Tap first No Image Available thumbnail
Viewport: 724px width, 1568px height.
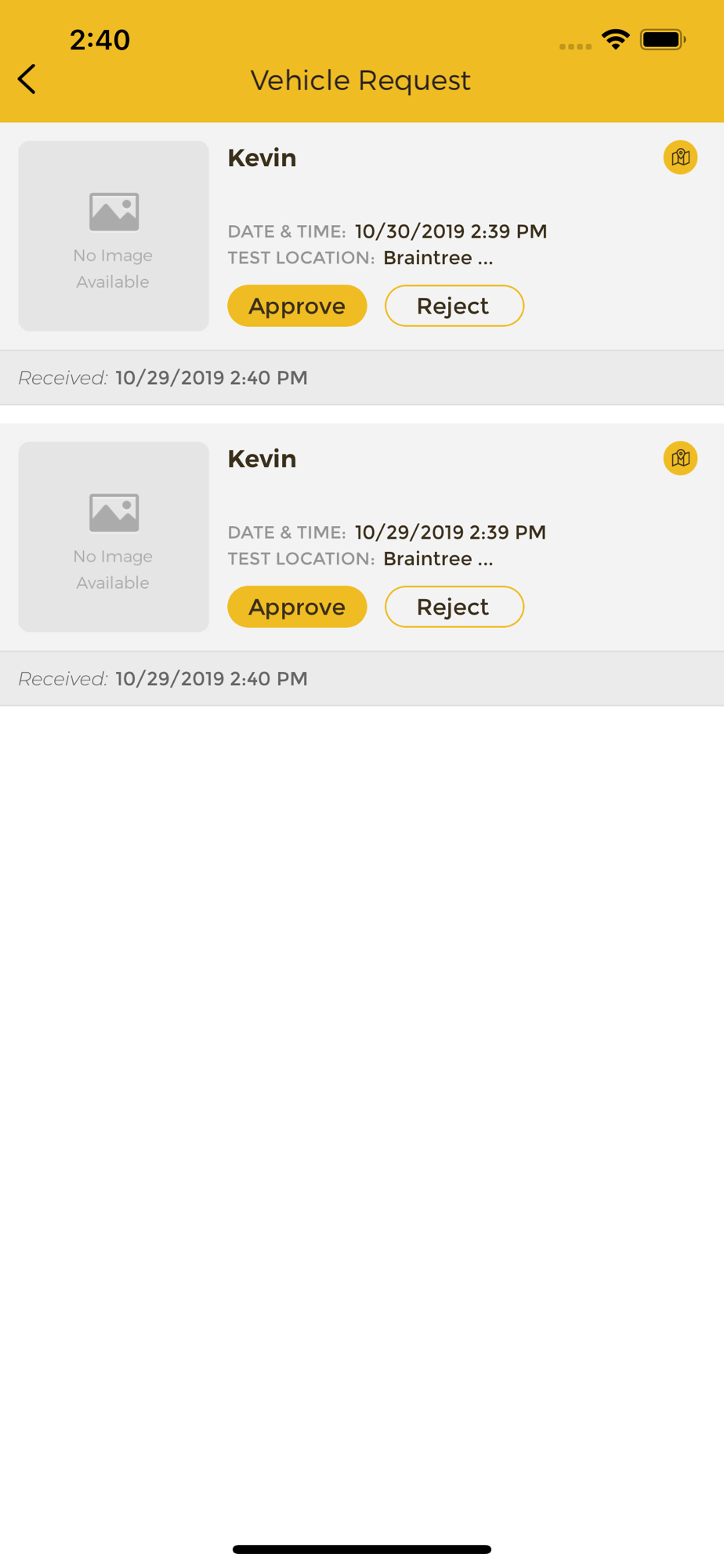tap(114, 236)
